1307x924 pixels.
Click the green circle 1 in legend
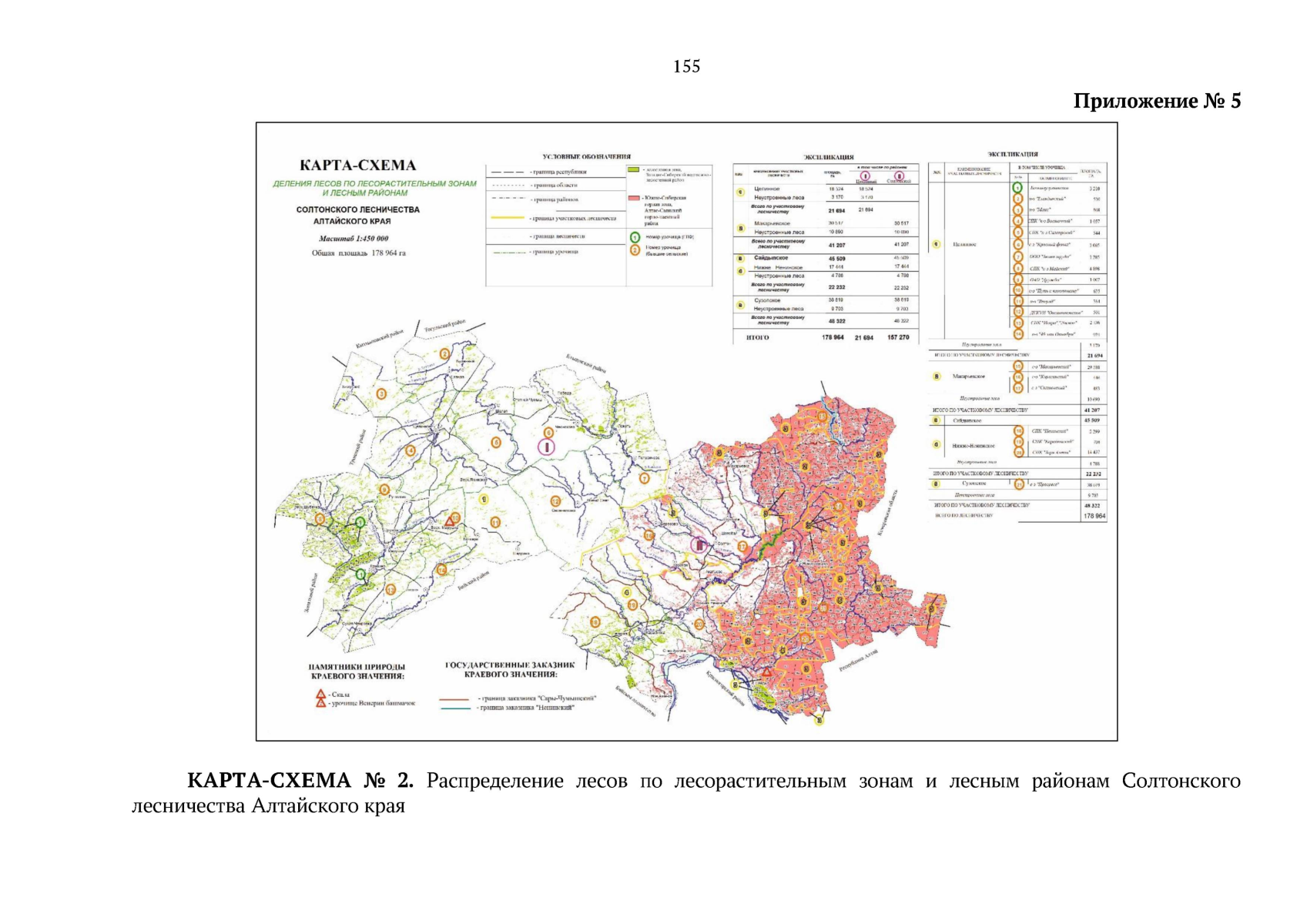coord(635,238)
